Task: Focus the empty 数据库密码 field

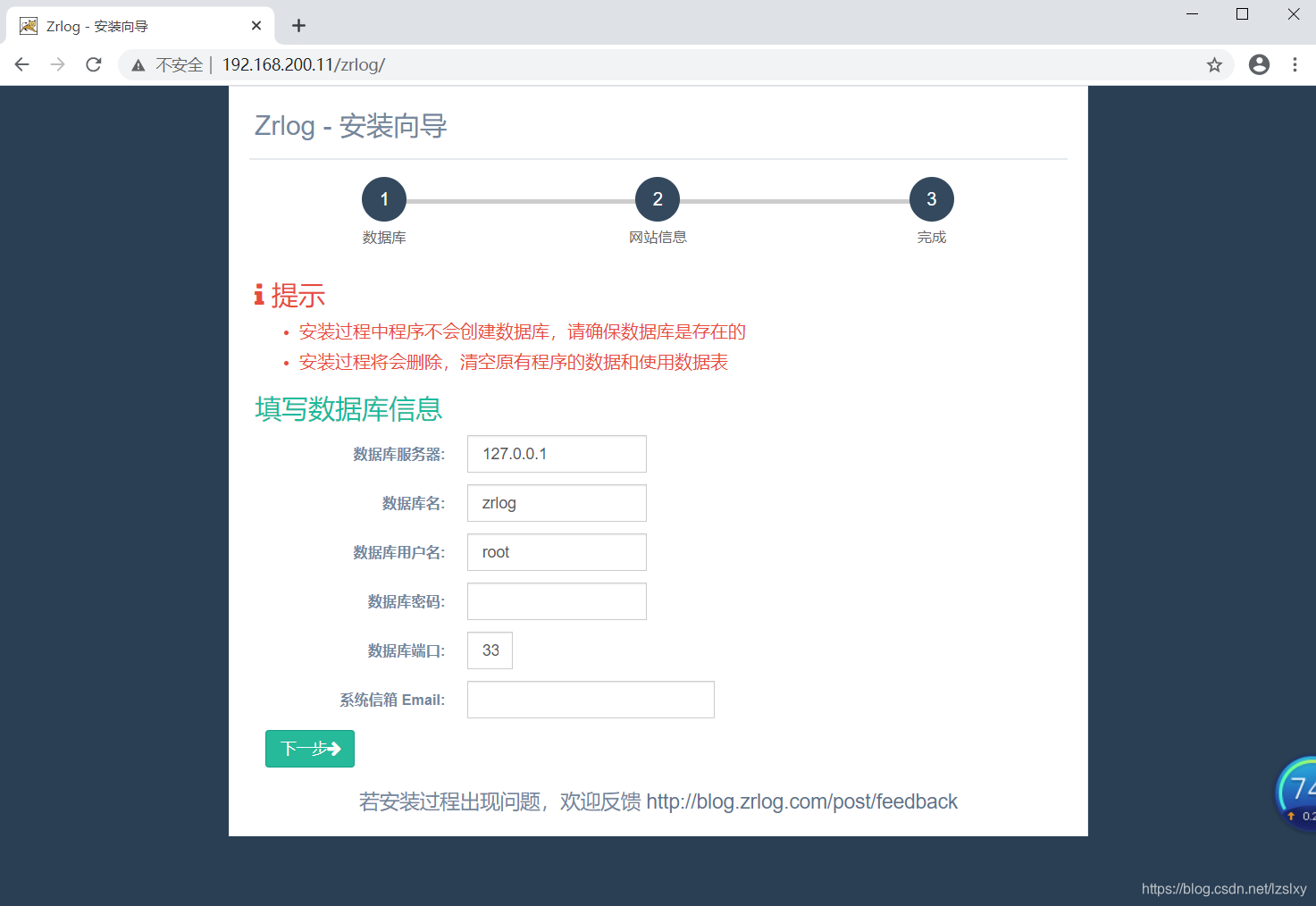Action: coord(557,601)
